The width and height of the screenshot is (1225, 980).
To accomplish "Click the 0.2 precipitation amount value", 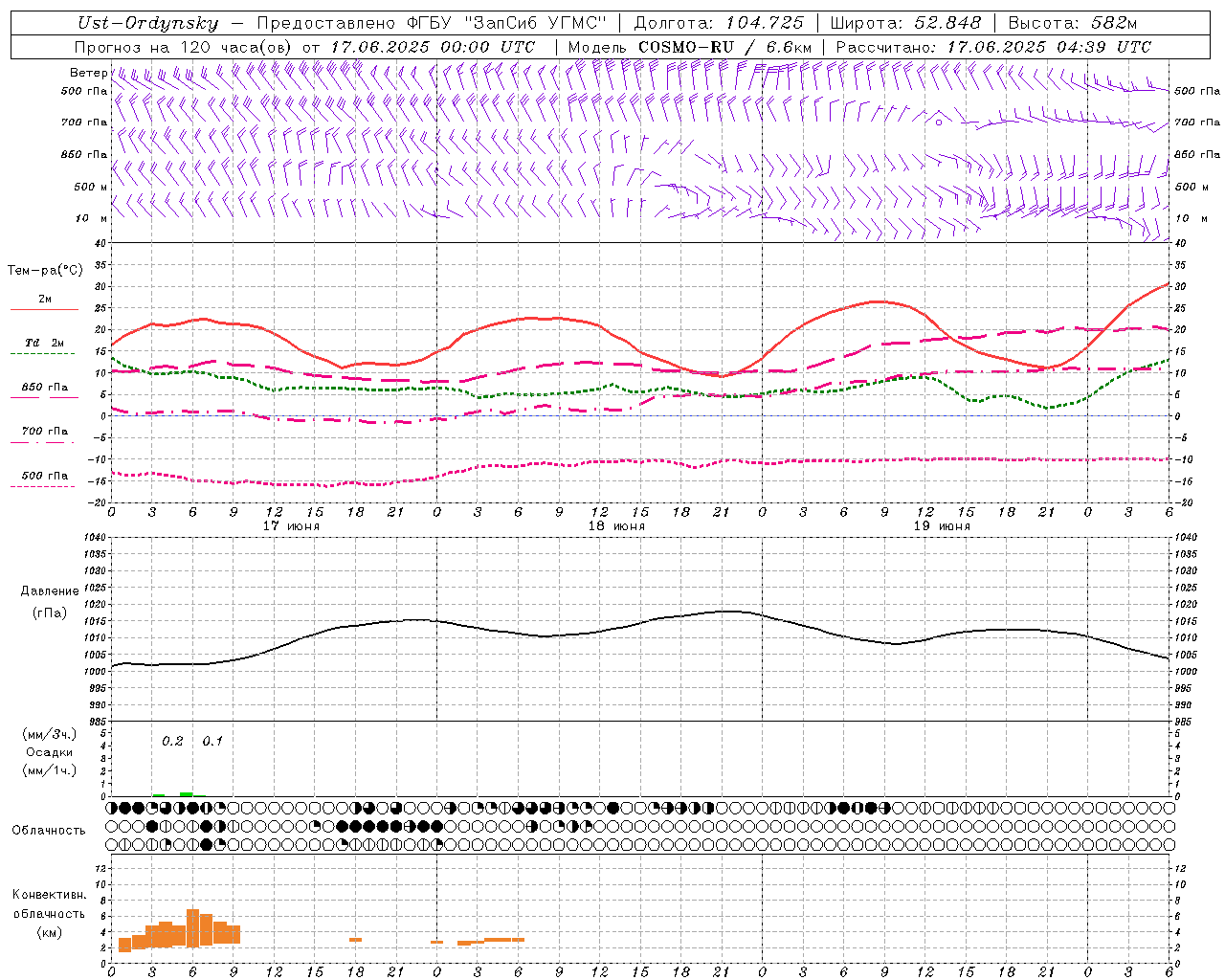I will click(172, 742).
